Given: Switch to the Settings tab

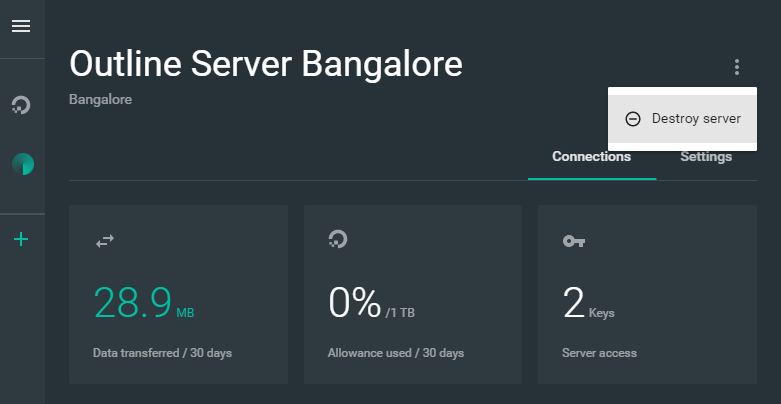Looking at the screenshot, I should pyautogui.click(x=706, y=156).
